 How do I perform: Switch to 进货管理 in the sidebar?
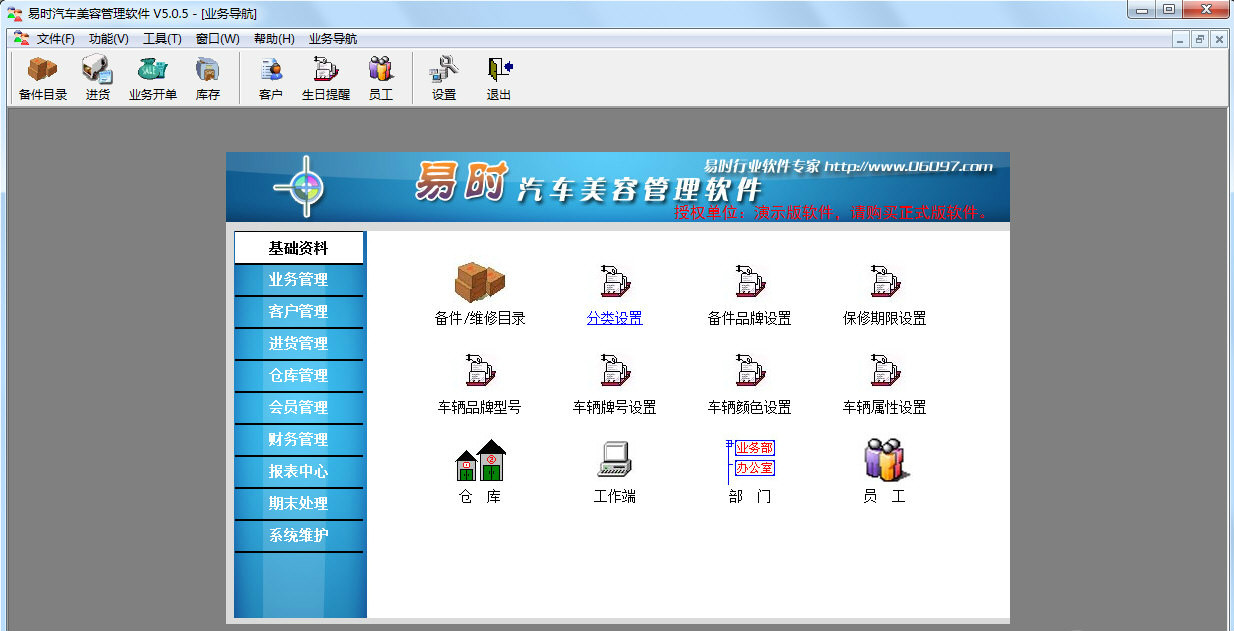299,344
